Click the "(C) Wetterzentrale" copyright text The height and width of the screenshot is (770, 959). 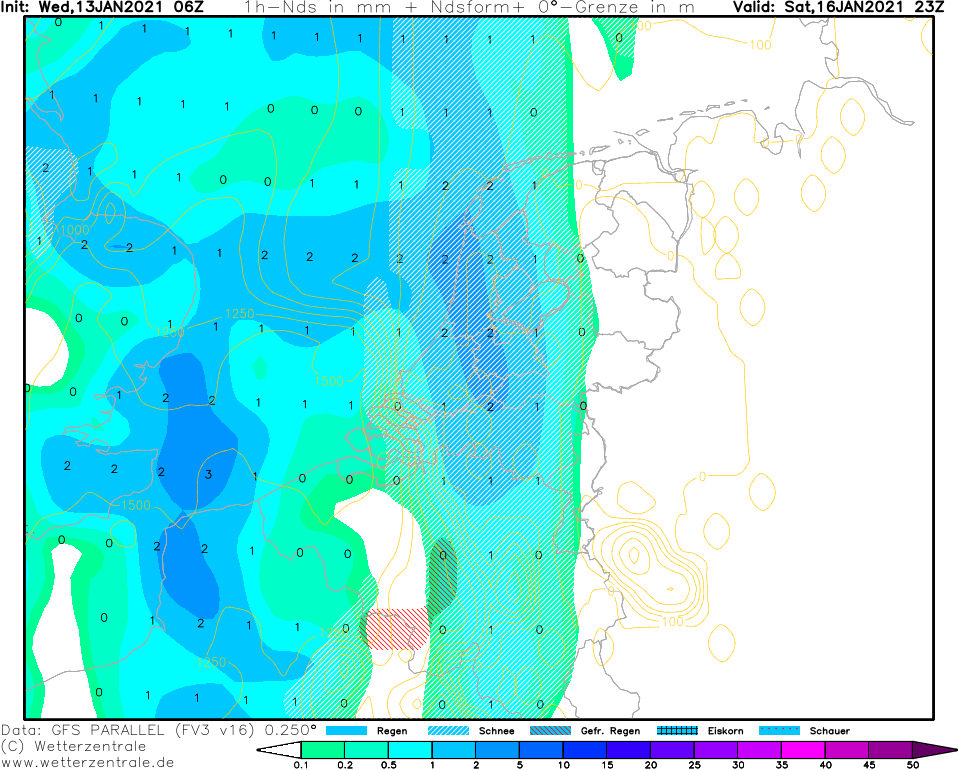73,746
